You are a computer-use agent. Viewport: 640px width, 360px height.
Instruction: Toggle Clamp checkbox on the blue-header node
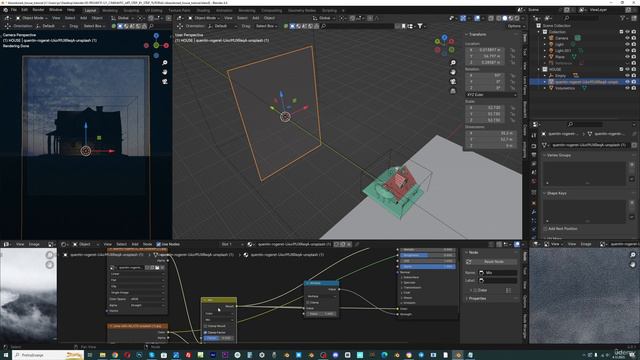tap(308, 302)
